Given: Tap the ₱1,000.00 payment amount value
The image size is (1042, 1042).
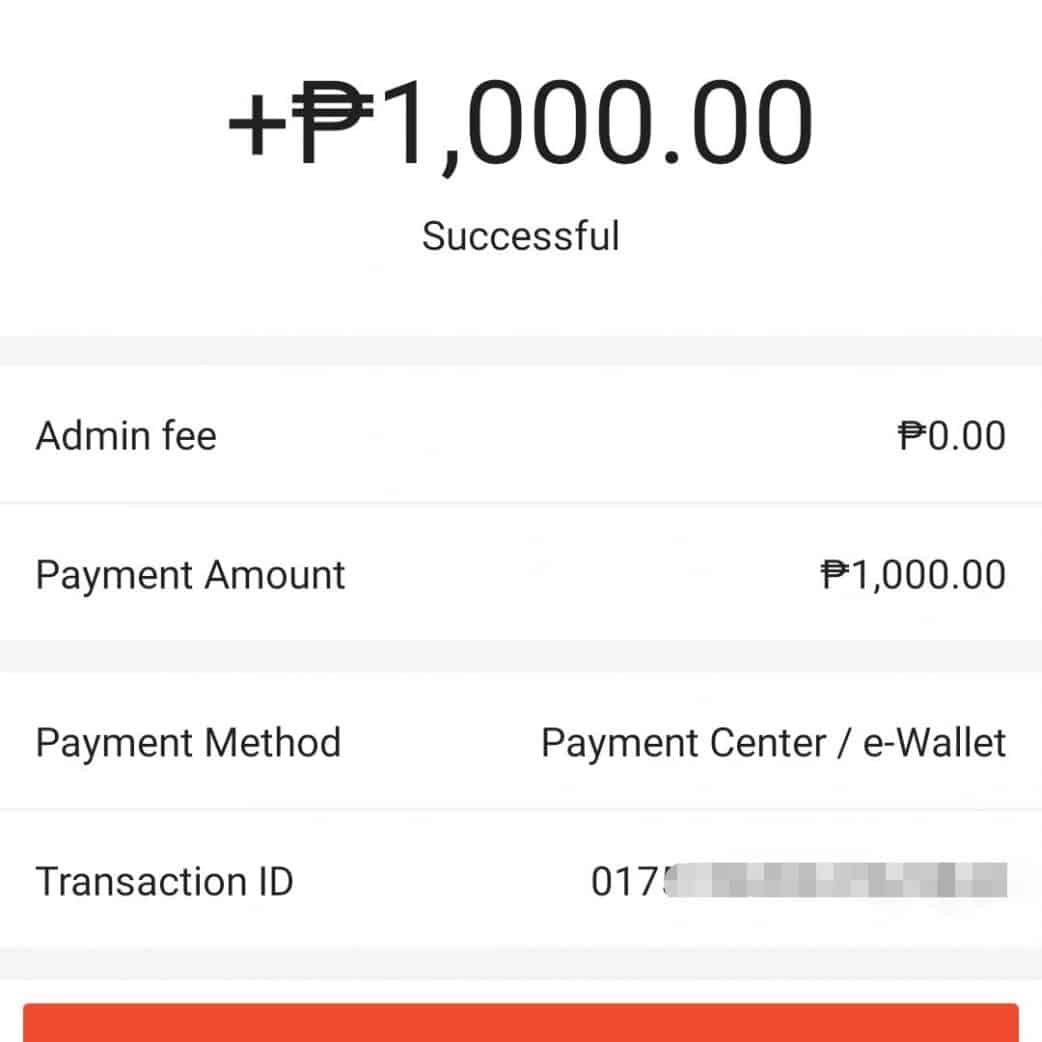Looking at the screenshot, I should click(x=913, y=575).
